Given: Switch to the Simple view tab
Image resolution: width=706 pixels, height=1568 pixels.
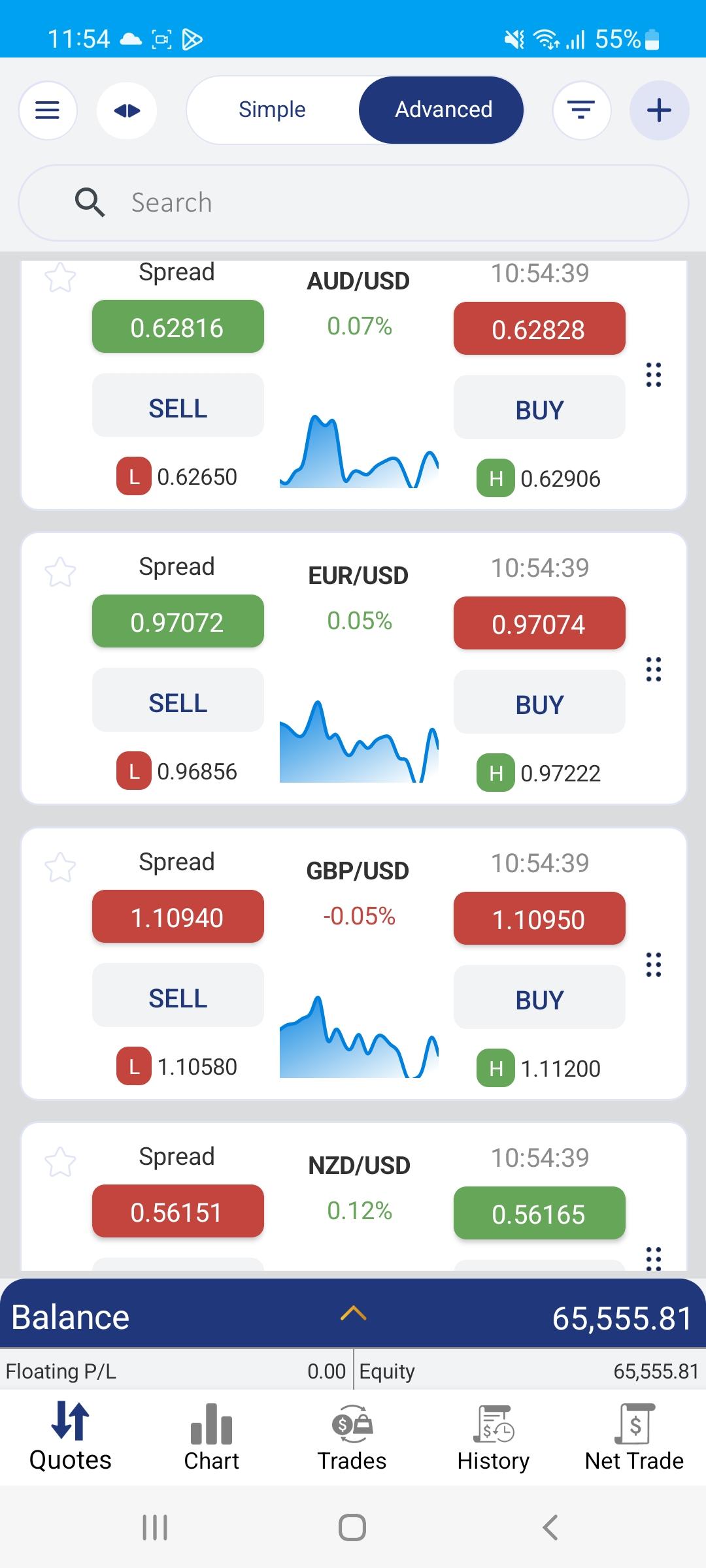Looking at the screenshot, I should point(272,110).
